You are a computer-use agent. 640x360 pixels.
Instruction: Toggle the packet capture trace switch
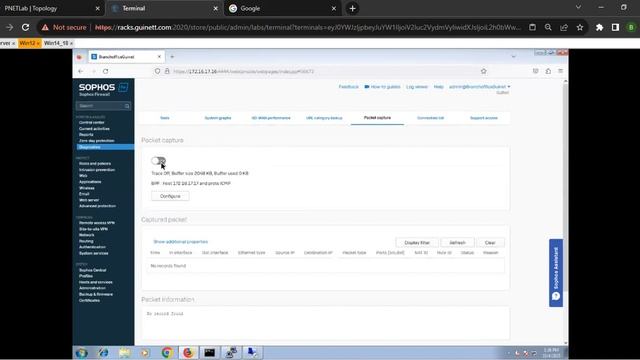click(158, 160)
